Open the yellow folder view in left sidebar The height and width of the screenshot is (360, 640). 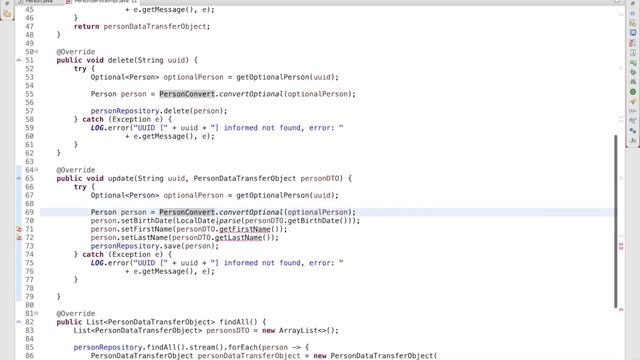(7, 14)
